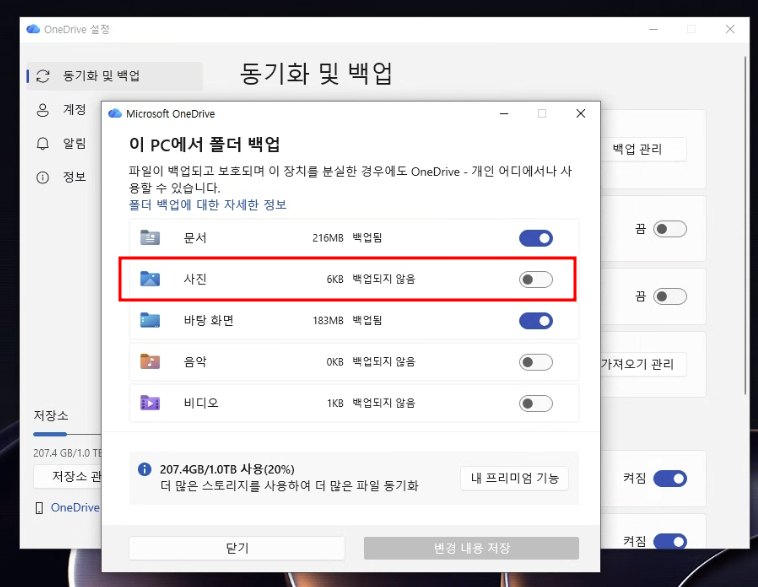Click the info icon beside storage usage
The width and height of the screenshot is (758, 587).
coord(145,469)
